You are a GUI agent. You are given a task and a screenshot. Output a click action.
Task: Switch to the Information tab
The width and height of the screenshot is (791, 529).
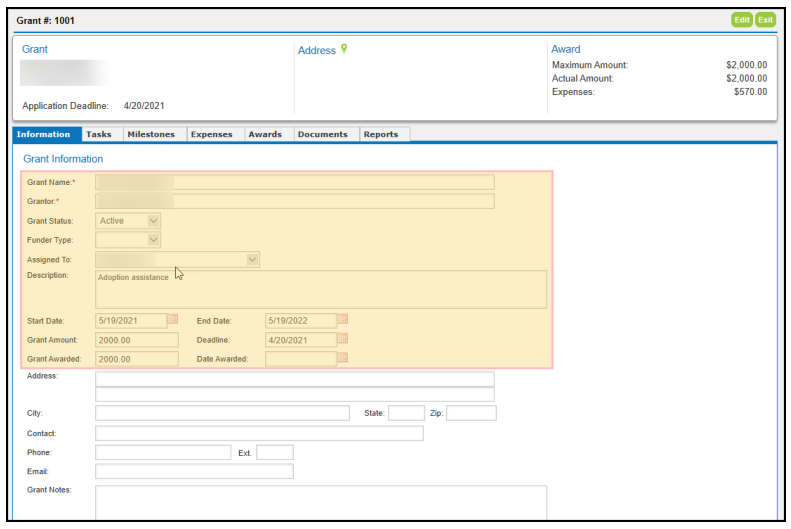coord(47,134)
